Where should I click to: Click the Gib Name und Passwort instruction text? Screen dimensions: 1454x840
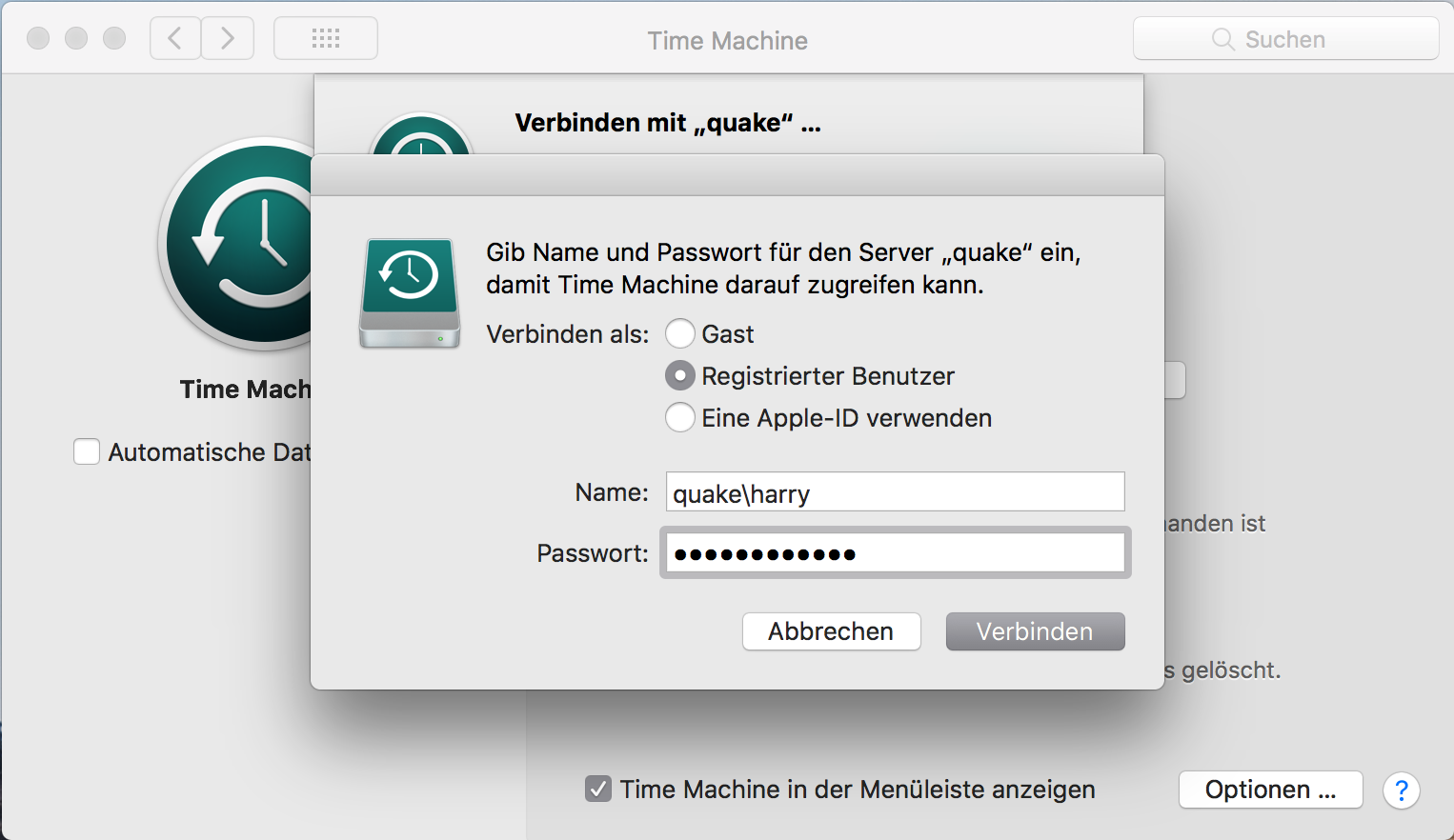(783, 269)
